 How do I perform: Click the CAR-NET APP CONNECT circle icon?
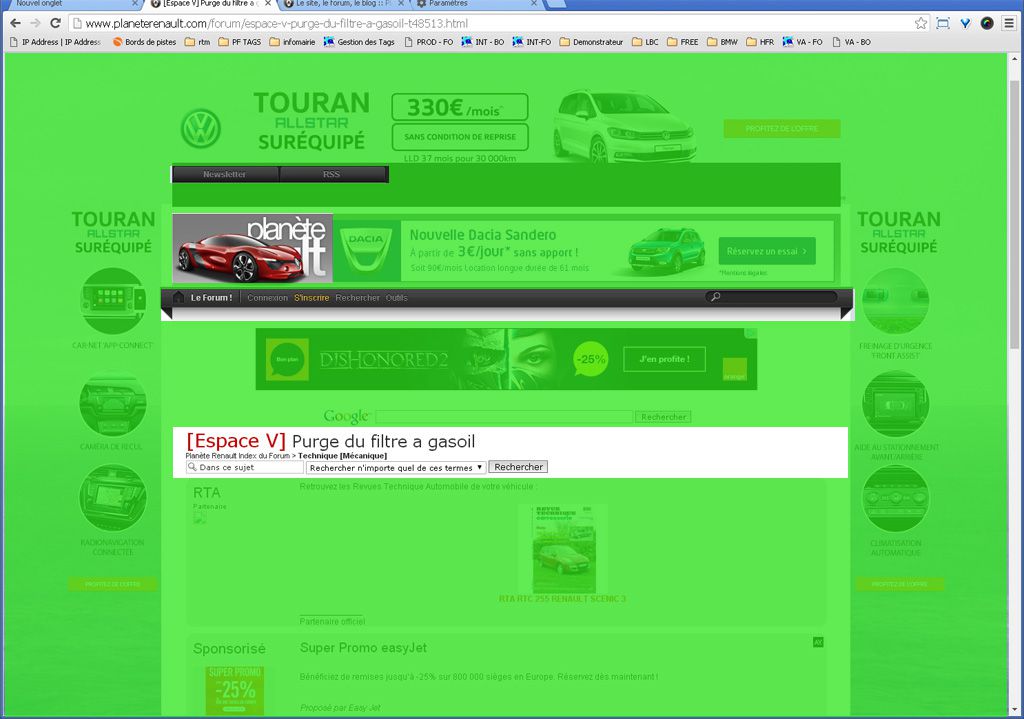click(113, 301)
